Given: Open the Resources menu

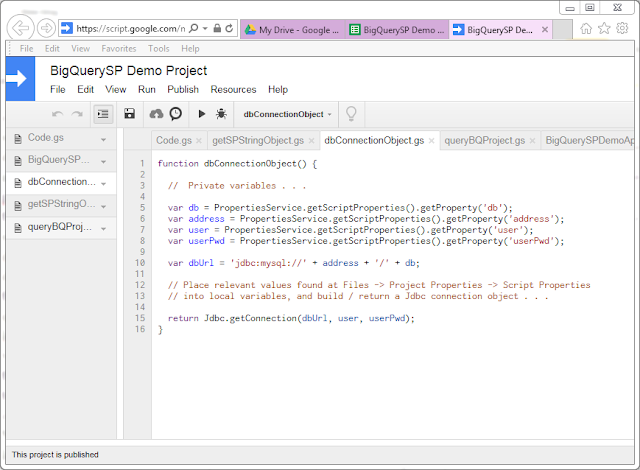Looking at the screenshot, I should pos(233,89).
